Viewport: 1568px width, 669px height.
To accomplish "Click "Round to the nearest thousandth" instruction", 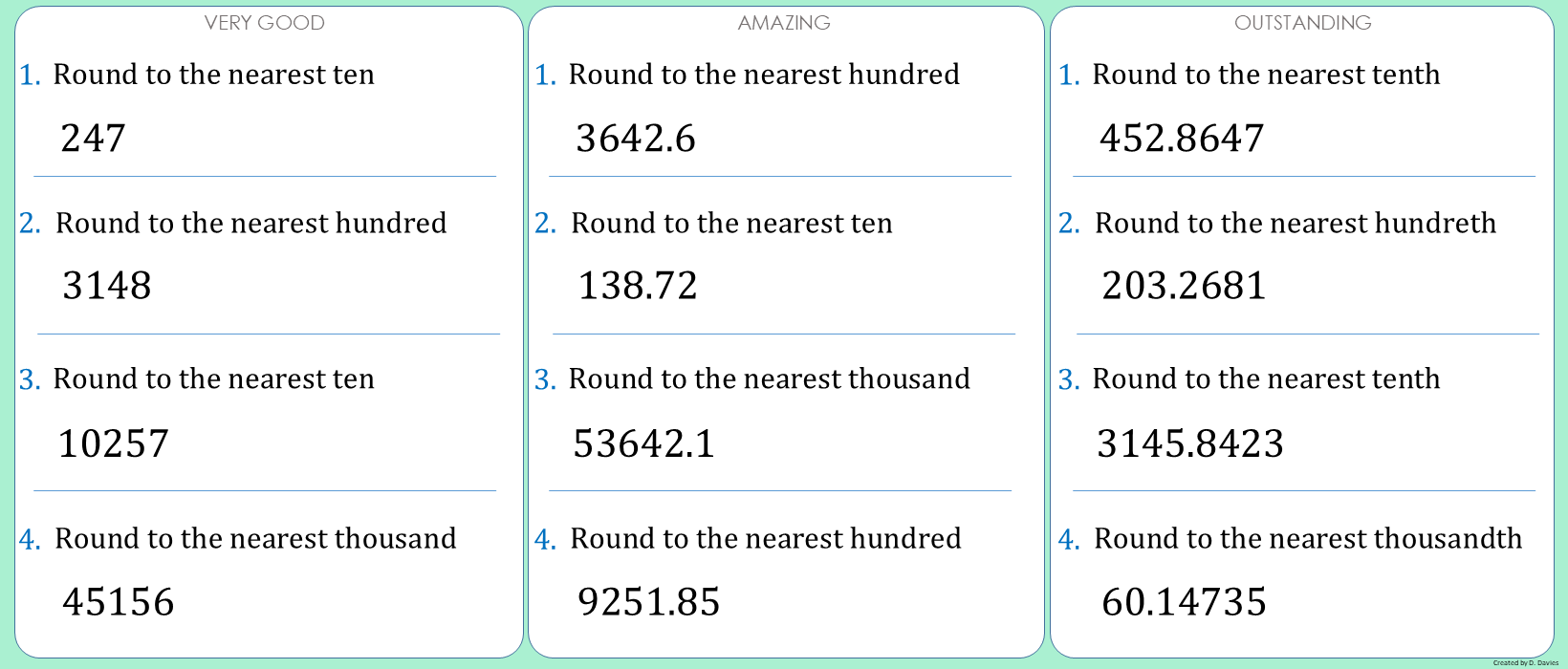I will [1308, 539].
